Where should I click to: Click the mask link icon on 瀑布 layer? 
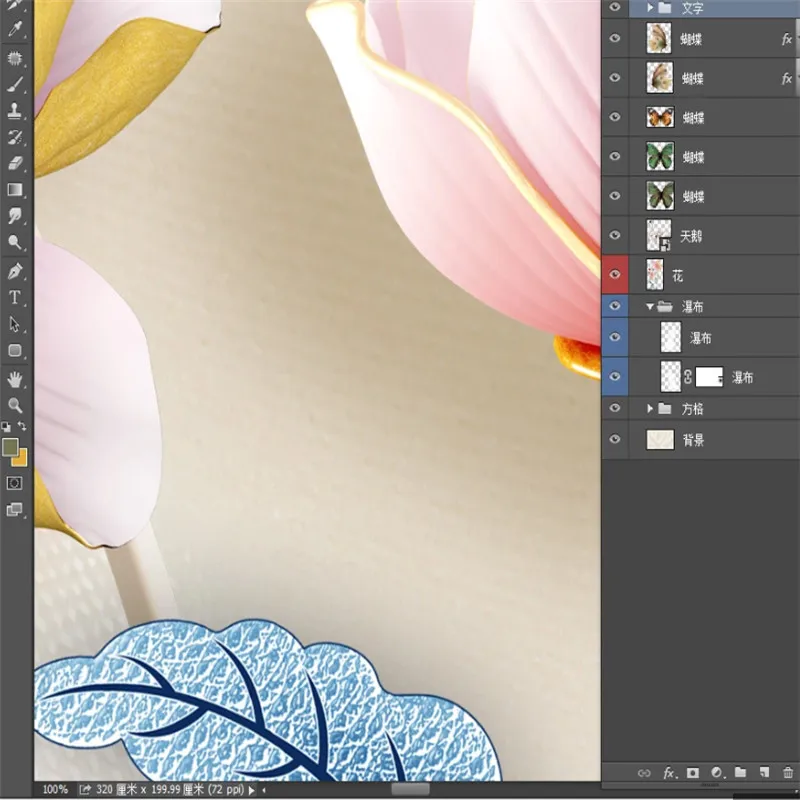[x=688, y=377]
